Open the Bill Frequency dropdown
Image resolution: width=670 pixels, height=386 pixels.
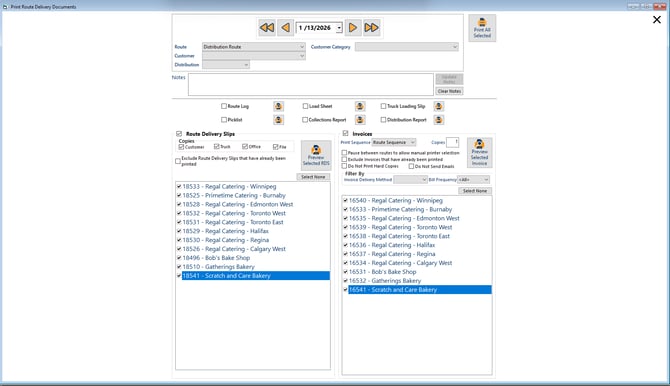coord(473,180)
